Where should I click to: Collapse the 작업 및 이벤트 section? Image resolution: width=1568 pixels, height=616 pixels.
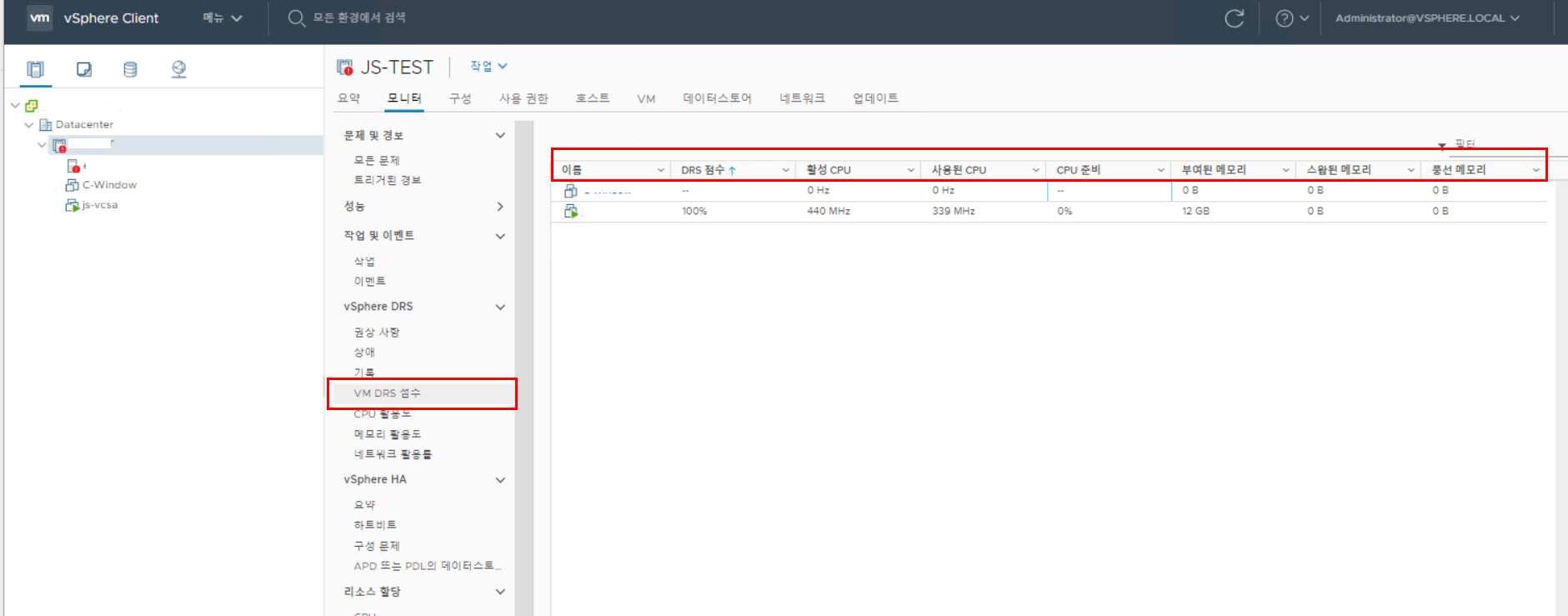point(500,236)
